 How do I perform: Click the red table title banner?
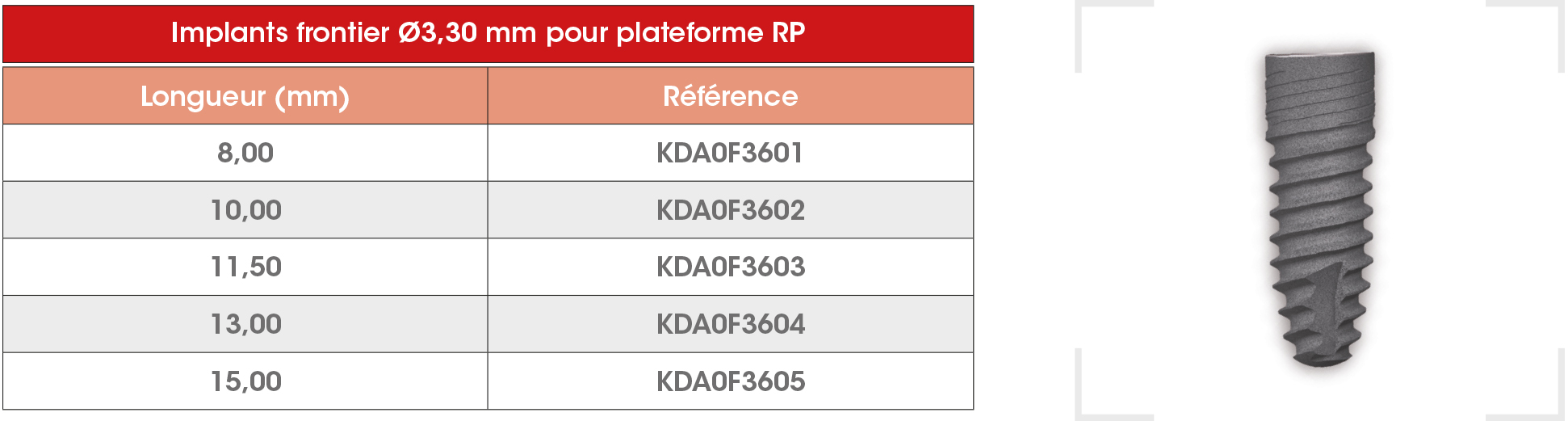(x=488, y=33)
